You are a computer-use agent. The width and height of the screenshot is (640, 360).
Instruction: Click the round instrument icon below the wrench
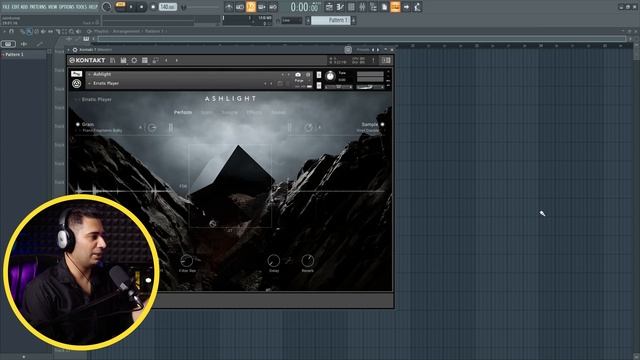pos(76,84)
